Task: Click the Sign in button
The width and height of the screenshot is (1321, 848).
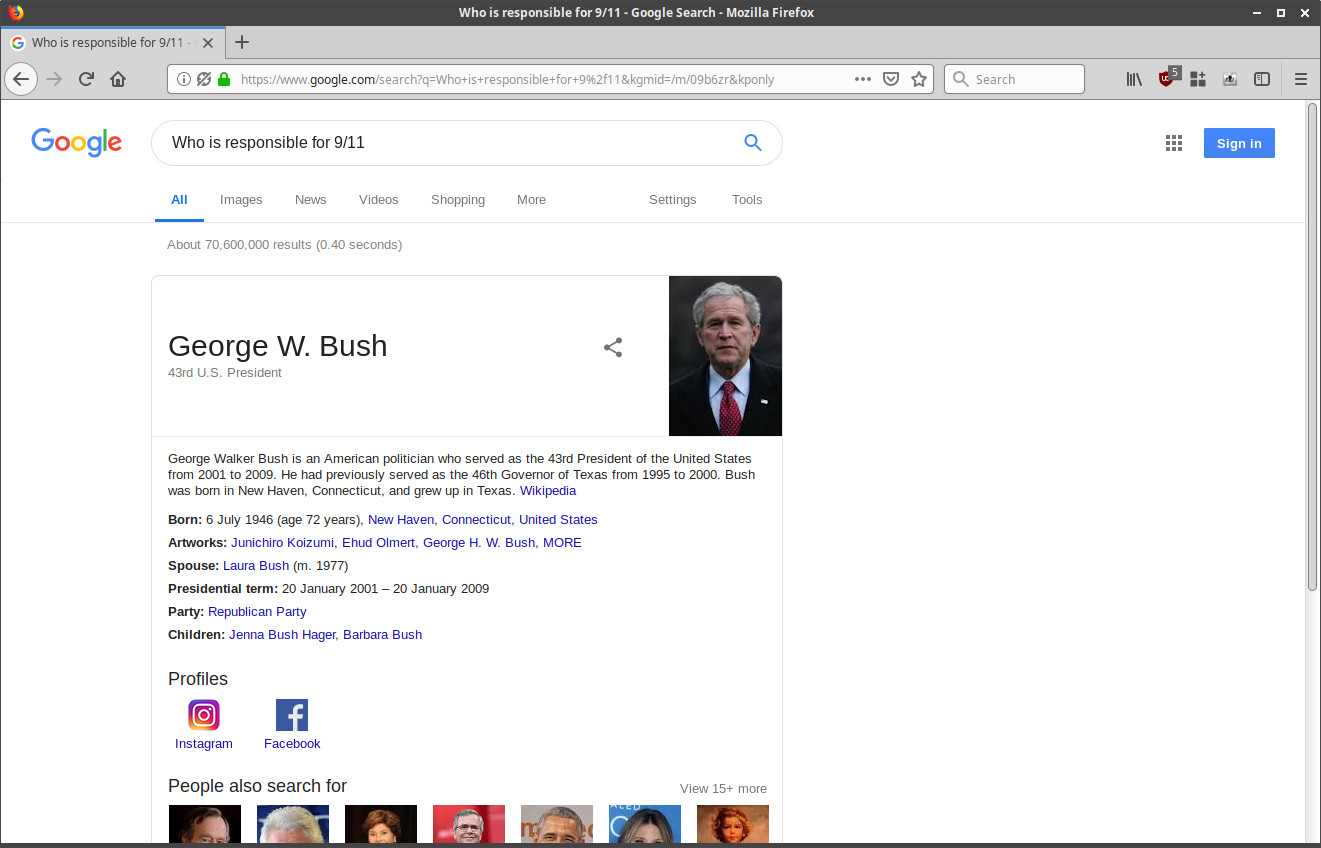Action: tap(1239, 143)
